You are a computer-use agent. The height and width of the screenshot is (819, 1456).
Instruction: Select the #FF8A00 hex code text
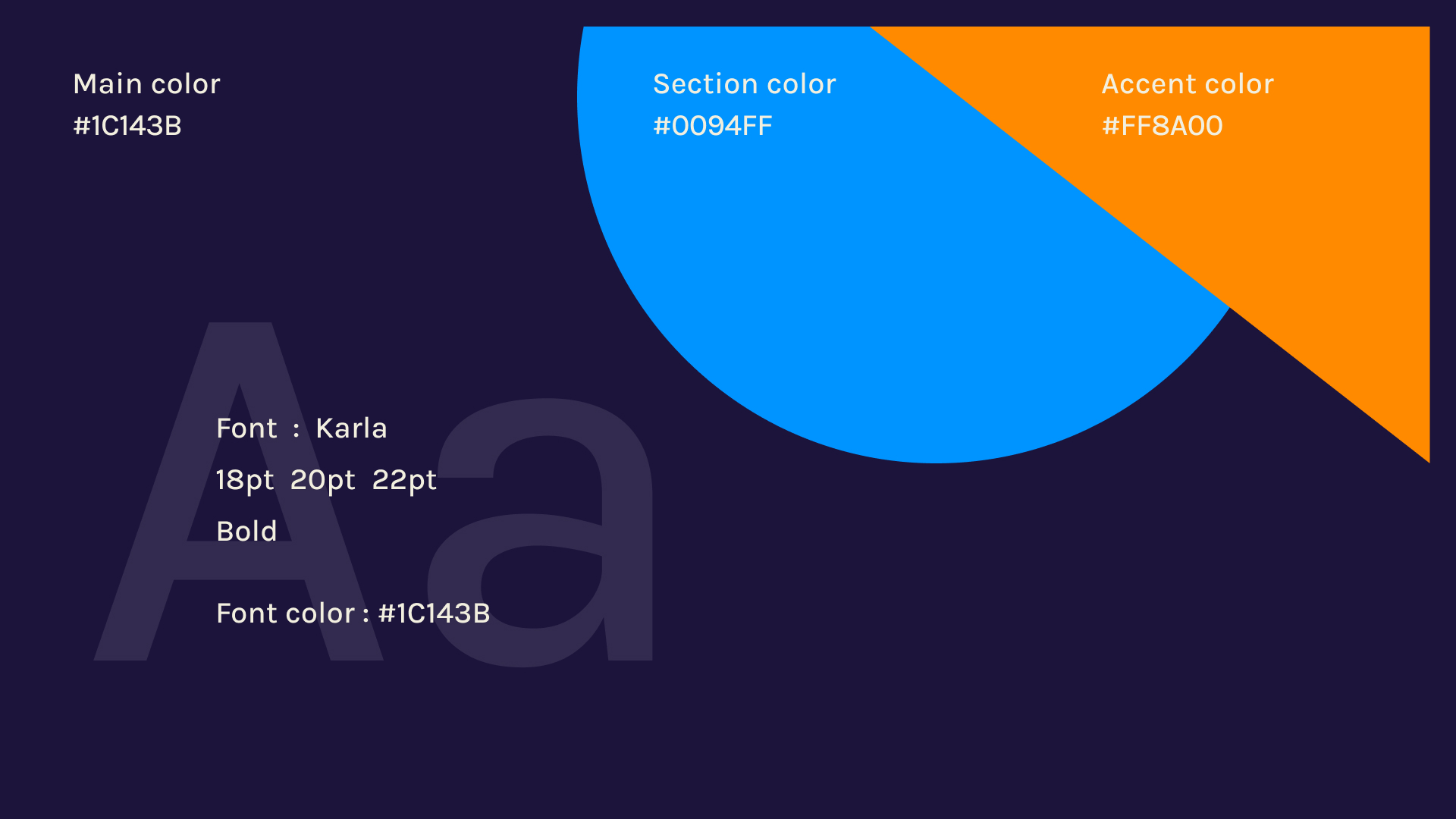(x=1162, y=126)
